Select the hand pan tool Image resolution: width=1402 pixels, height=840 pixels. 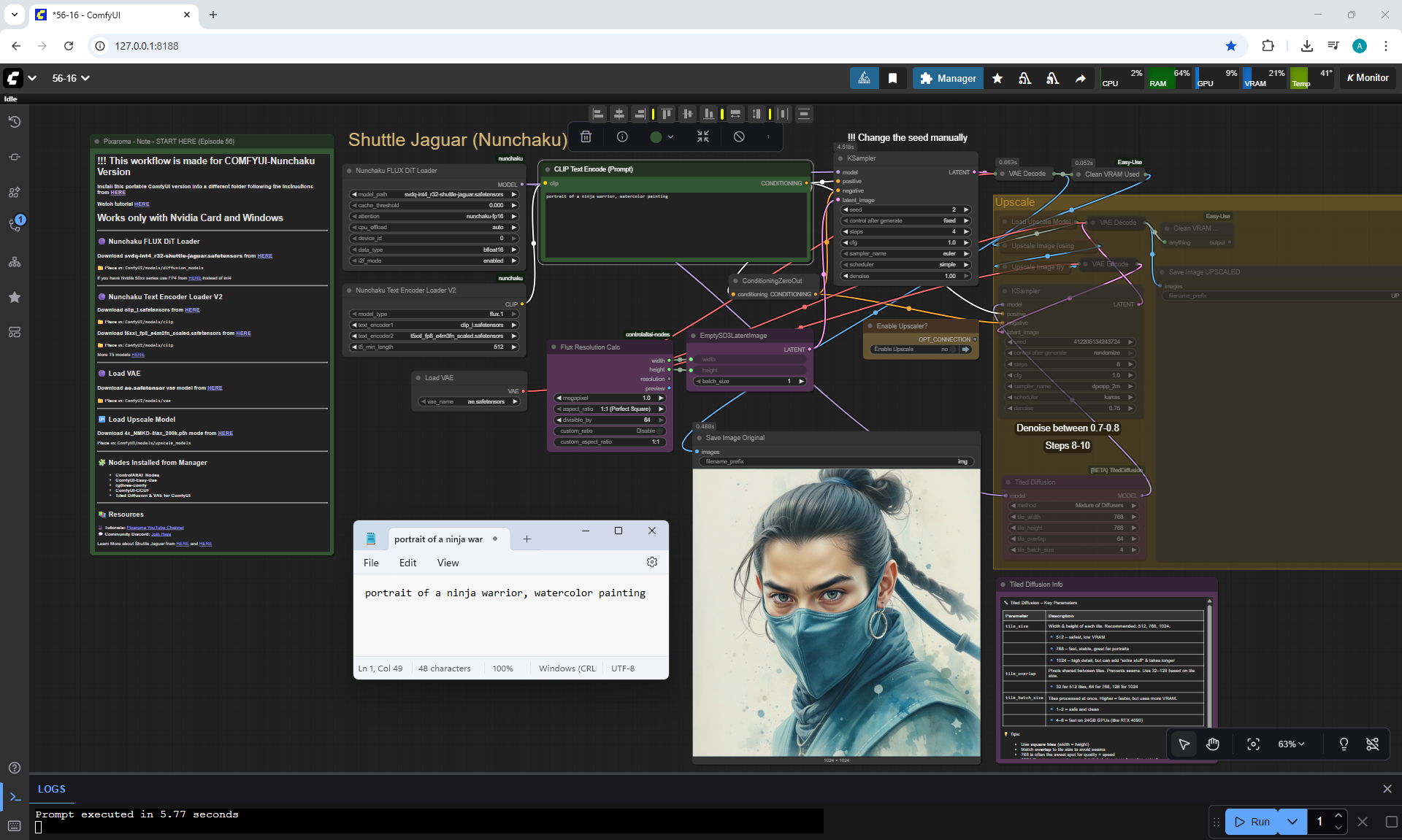(x=1213, y=744)
